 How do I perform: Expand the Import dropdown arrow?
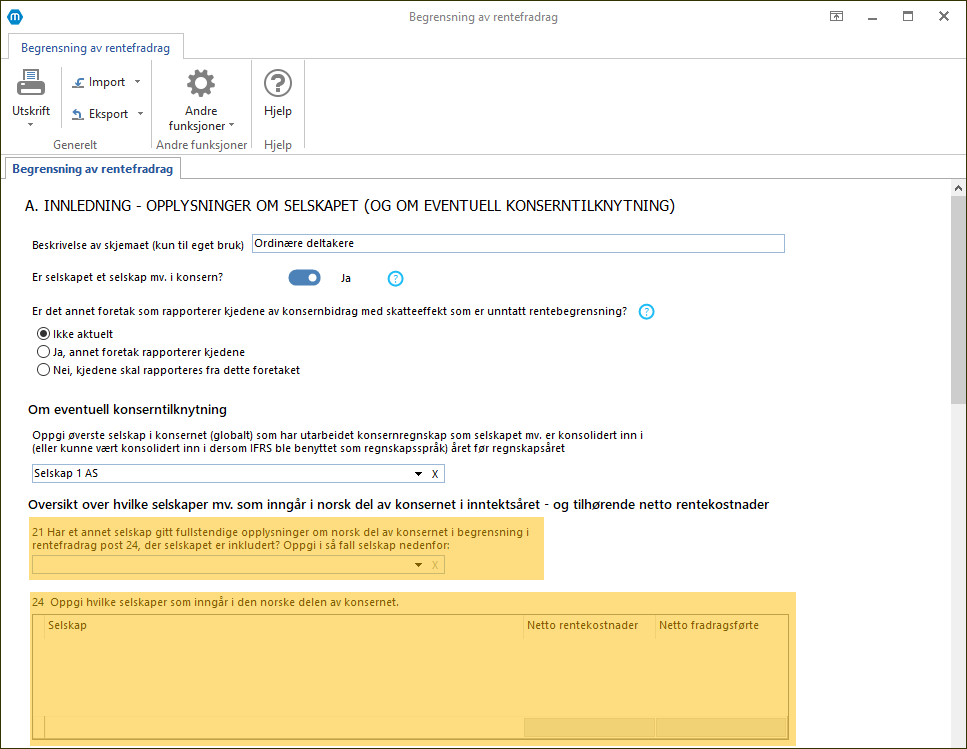pos(138,82)
